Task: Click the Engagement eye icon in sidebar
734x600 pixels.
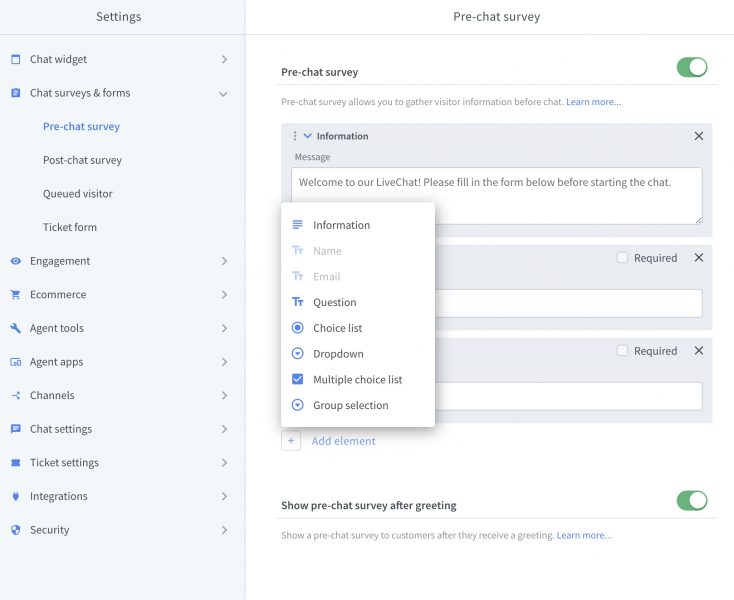Action: point(15,261)
